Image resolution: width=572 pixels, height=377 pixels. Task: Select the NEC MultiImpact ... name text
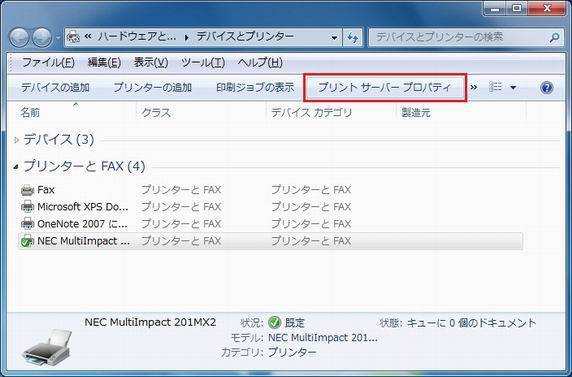[x=84, y=241]
